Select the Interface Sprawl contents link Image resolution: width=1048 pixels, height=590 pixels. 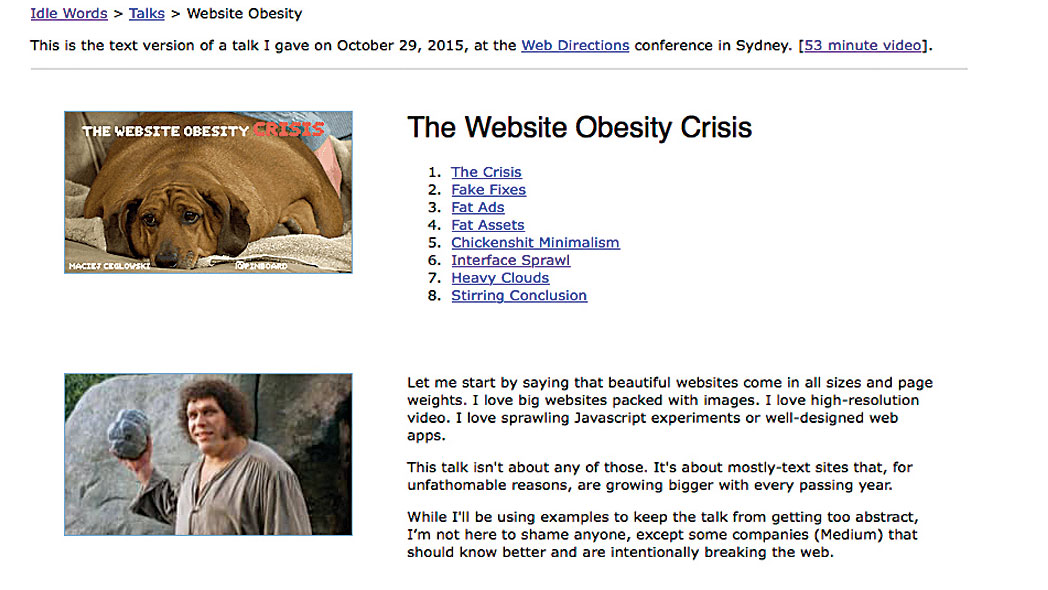coord(510,260)
